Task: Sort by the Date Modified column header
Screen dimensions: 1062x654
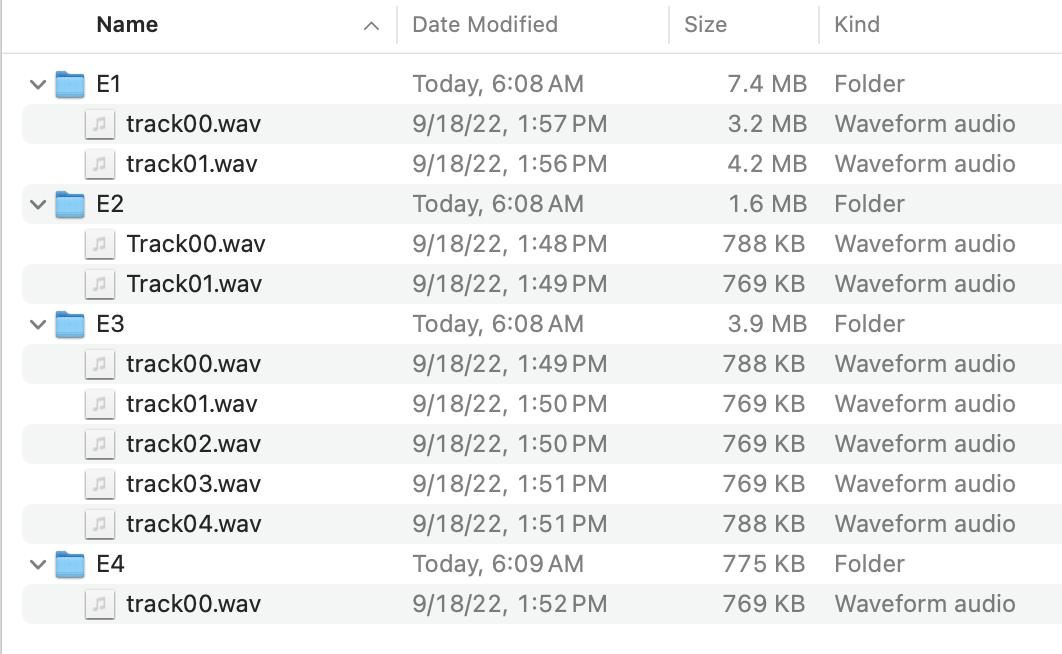Action: click(485, 25)
